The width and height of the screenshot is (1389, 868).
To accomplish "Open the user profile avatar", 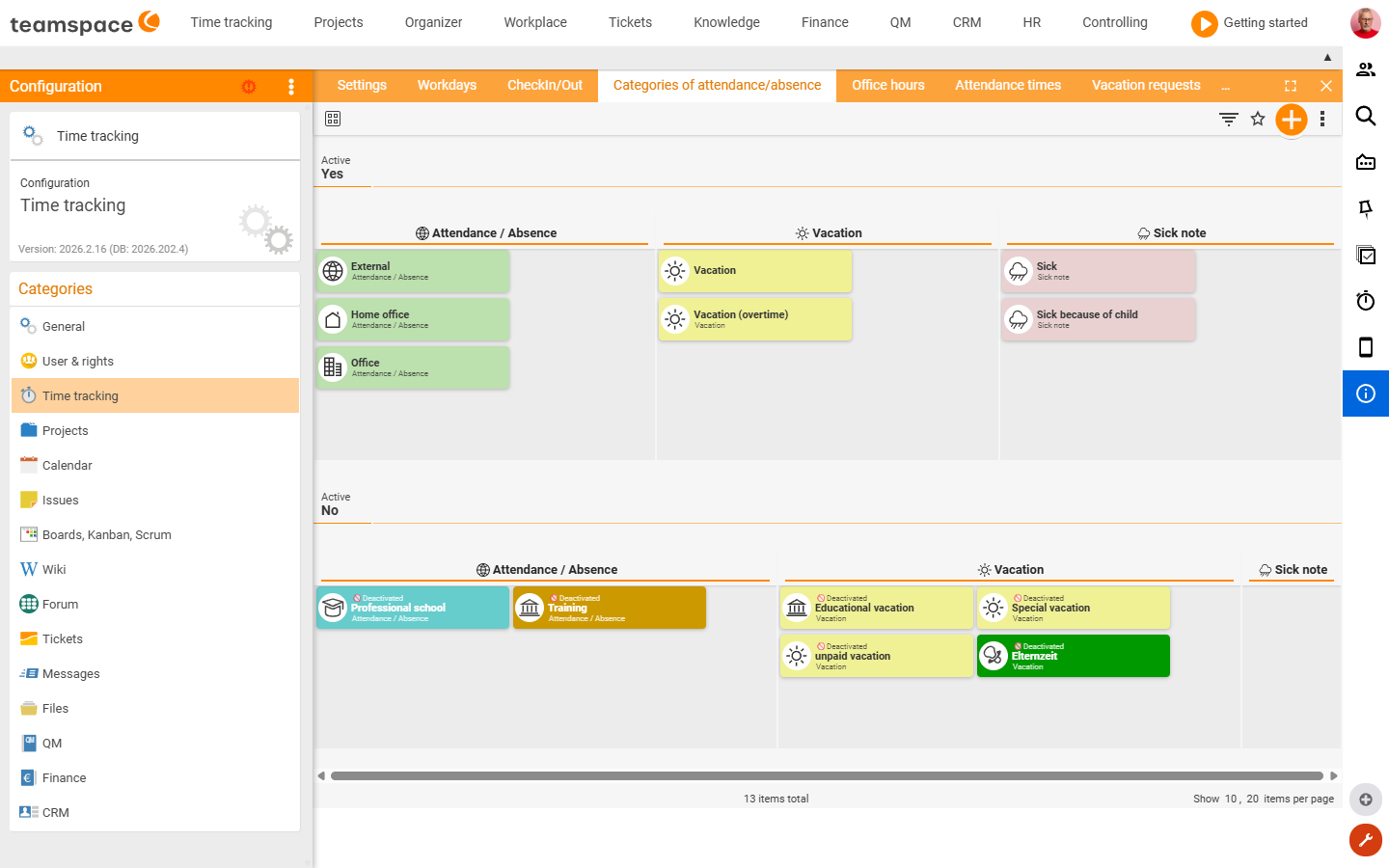I will pos(1365,22).
